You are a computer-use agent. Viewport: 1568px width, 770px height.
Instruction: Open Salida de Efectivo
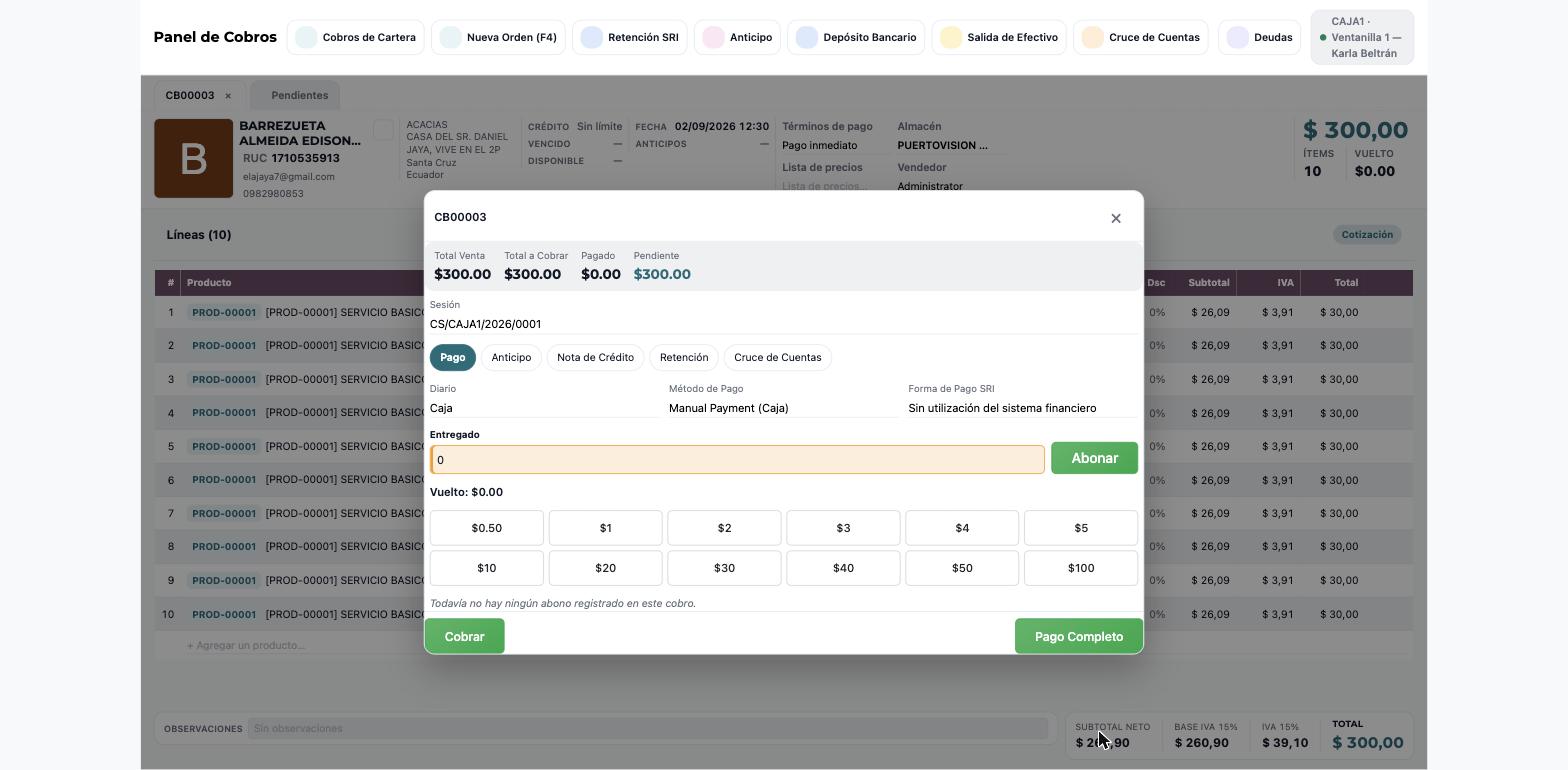pos(998,37)
